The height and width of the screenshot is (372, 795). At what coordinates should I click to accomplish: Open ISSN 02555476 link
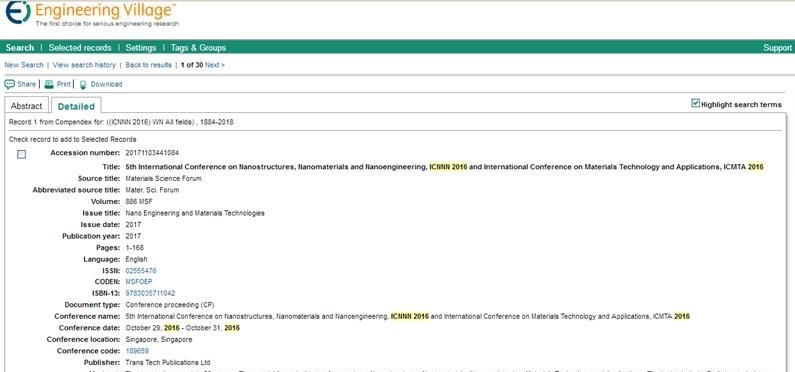[x=141, y=271]
